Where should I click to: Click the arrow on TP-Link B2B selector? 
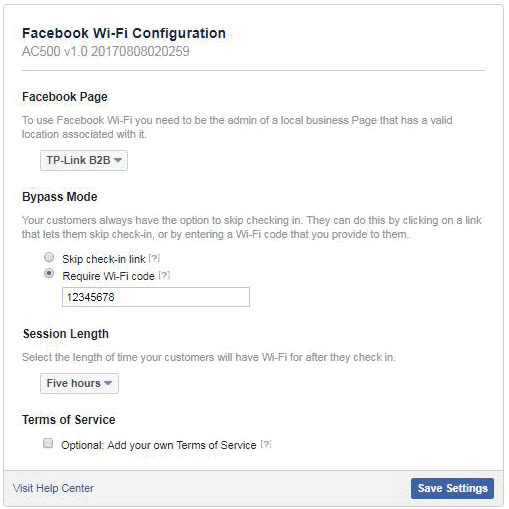118,160
